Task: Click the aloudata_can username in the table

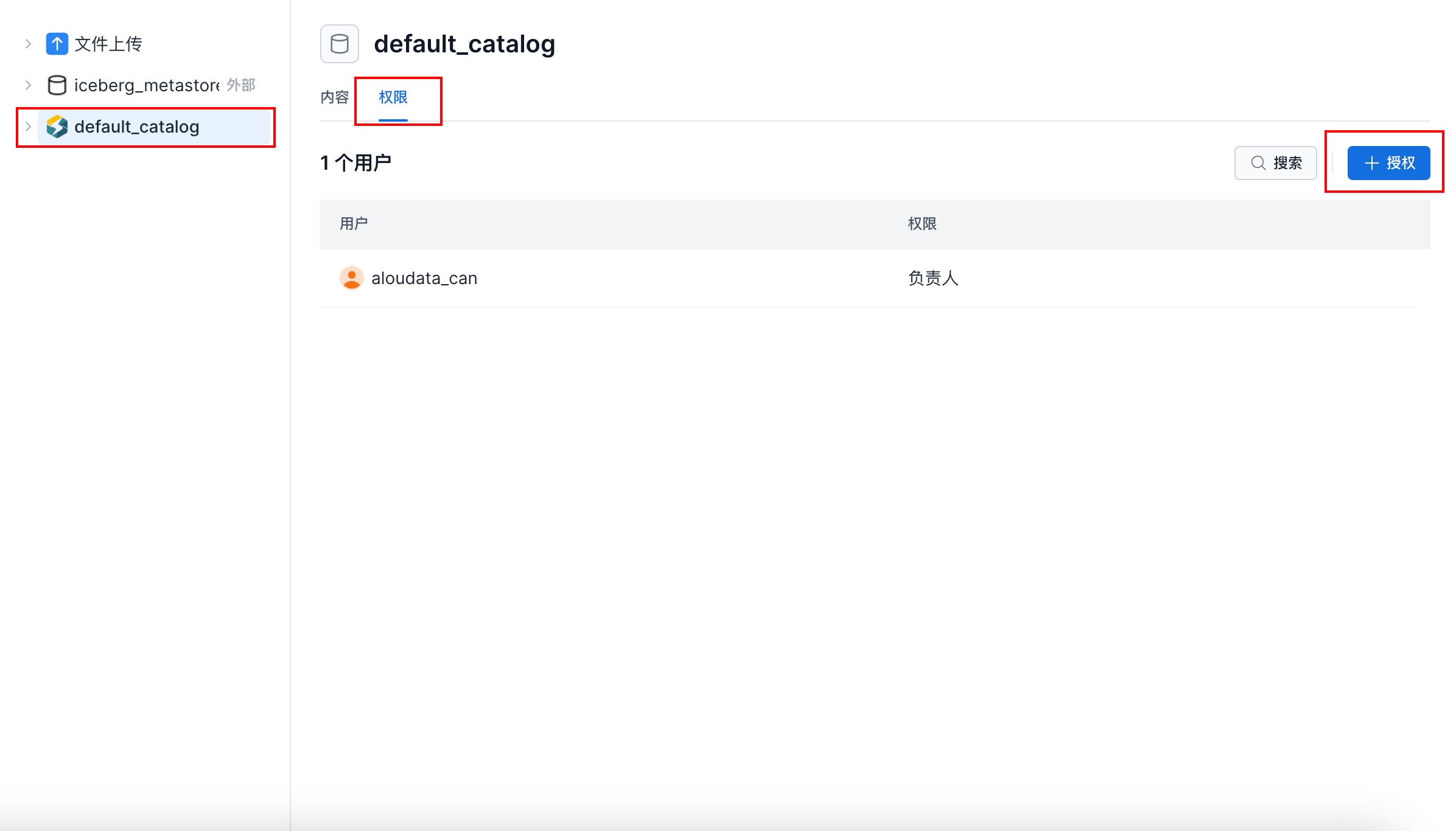Action: (424, 278)
